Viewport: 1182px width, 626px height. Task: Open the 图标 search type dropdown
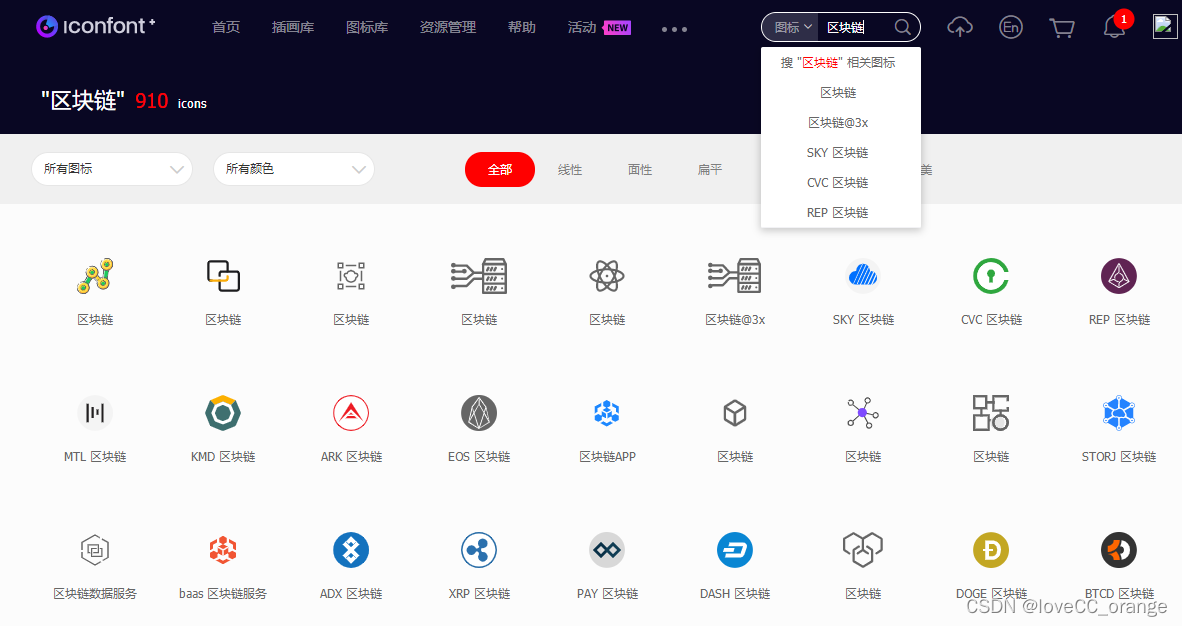point(792,28)
